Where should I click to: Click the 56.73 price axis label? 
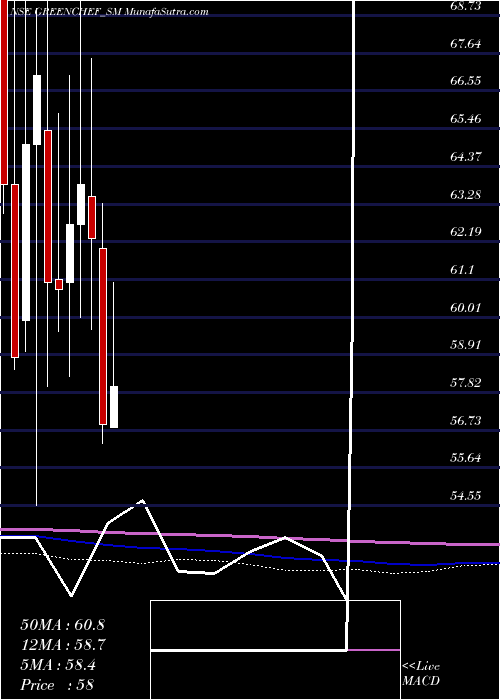(x=466, y=420)
